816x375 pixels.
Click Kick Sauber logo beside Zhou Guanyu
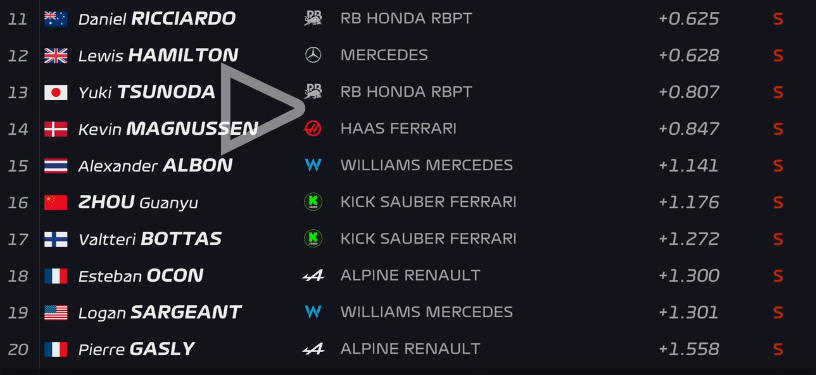click(313, 202)
